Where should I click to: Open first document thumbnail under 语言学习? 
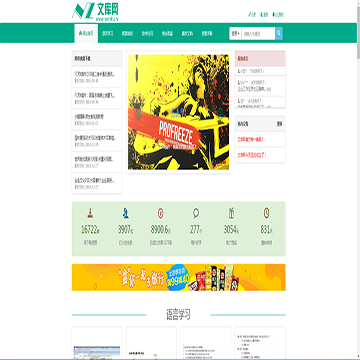click(97, 343)
